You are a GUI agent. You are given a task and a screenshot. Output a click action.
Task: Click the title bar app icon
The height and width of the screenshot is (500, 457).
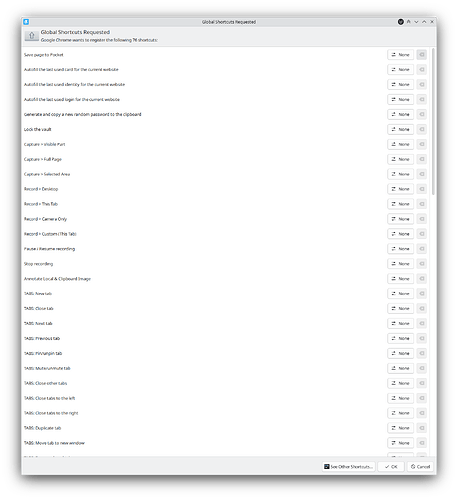point(26,22)
